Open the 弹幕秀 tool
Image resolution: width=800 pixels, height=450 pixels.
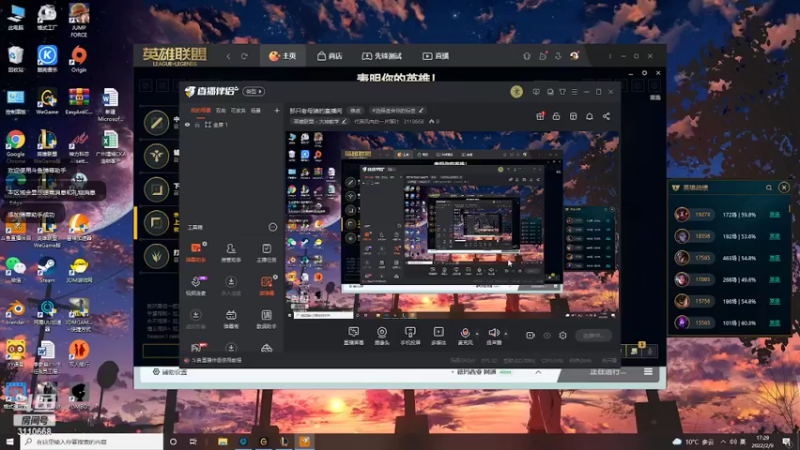(231, 319)
